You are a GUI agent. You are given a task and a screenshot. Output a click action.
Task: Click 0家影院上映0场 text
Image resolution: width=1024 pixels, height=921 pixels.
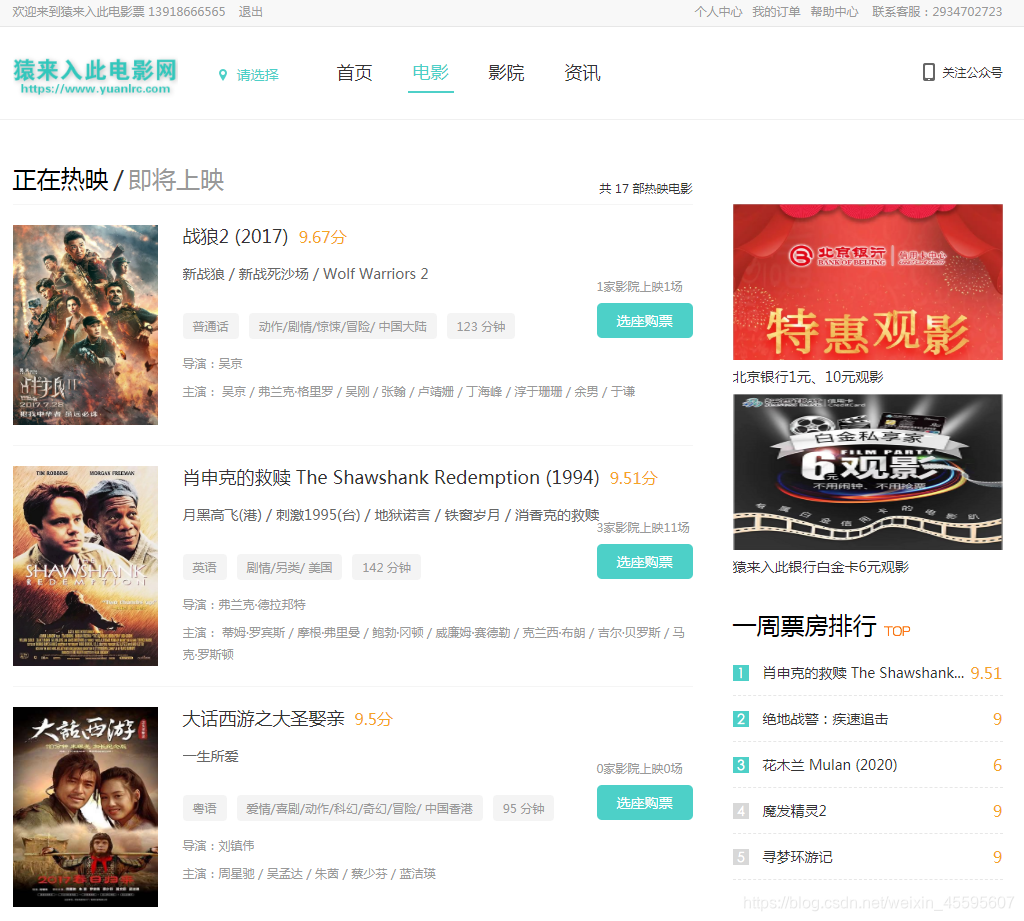coord(639,769)
